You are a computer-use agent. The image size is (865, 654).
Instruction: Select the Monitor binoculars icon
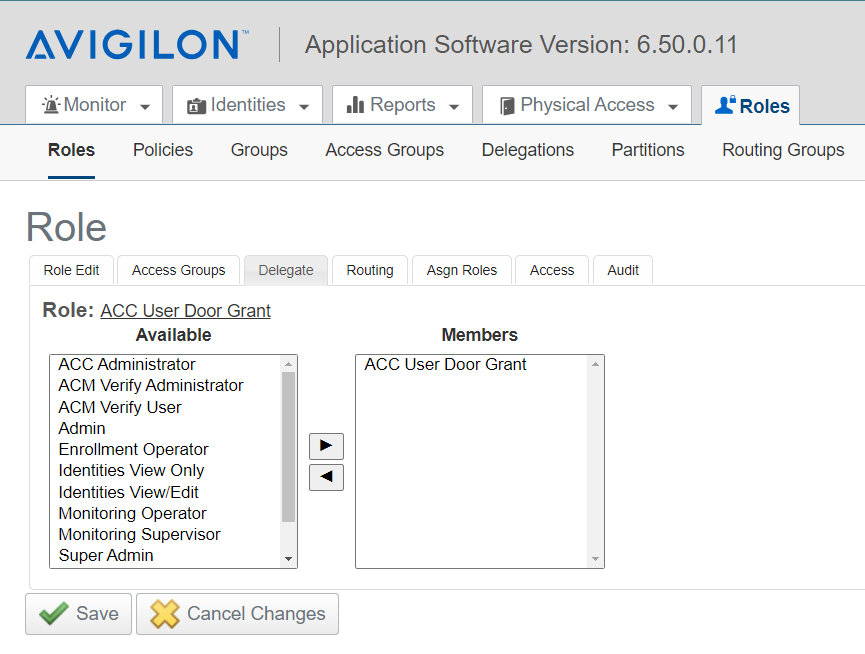click(51, 104)
